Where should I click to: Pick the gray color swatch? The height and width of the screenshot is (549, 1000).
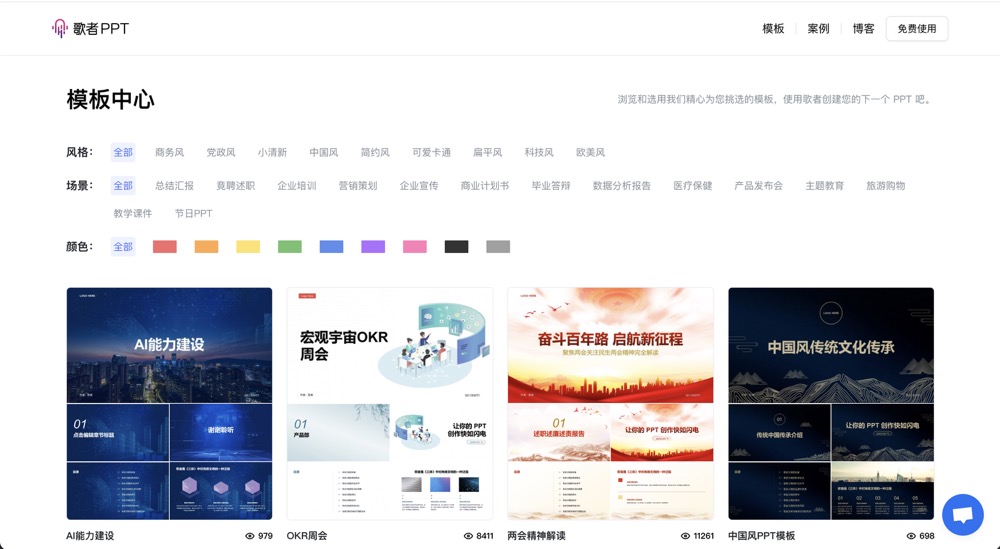pyautogui.click(x=498, y=247)
